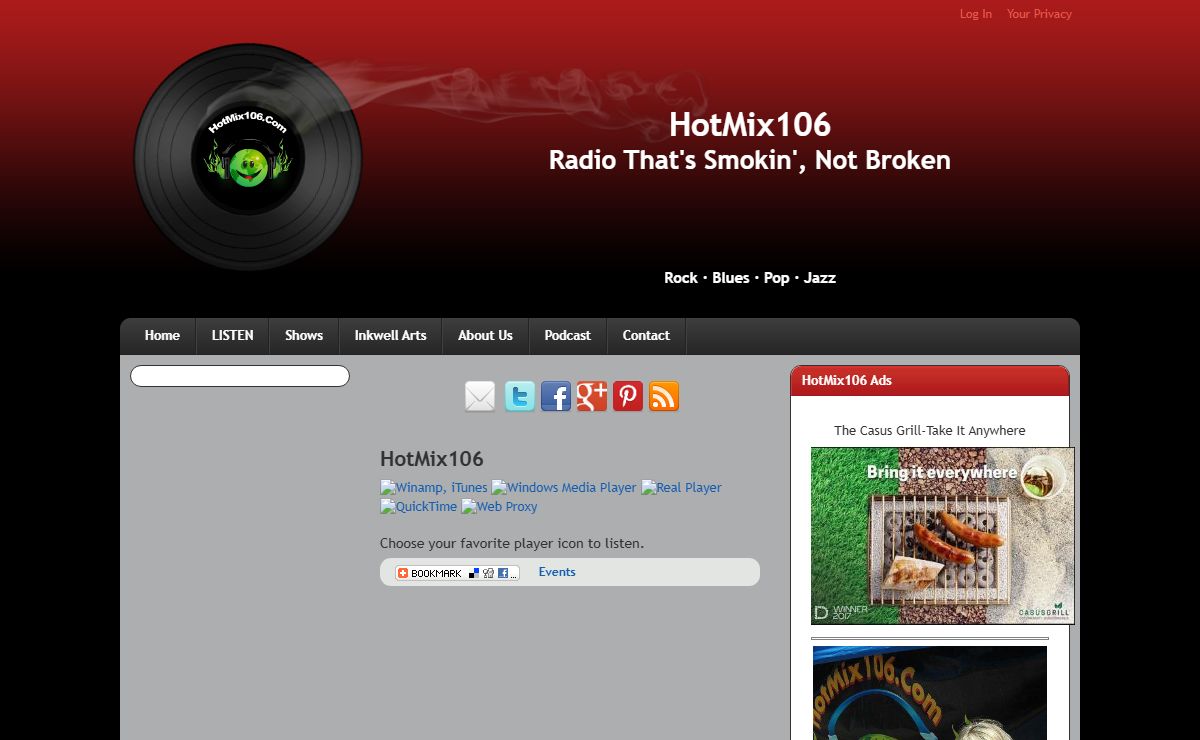Click the RSS feed icon

pyautogui.click(x=663, y=396)
